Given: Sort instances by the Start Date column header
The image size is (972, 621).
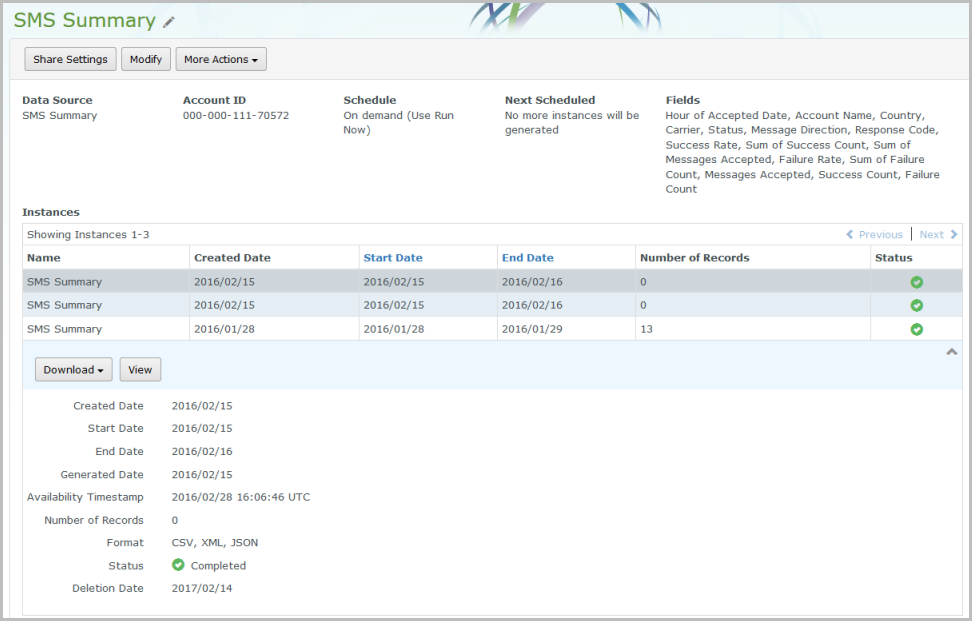Looking at the screenshot, I should pos(393,258).
